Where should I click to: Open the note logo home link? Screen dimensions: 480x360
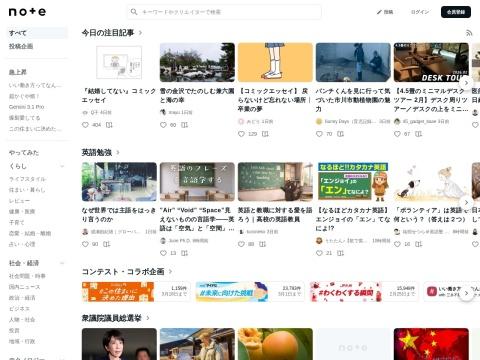(27, 12)
